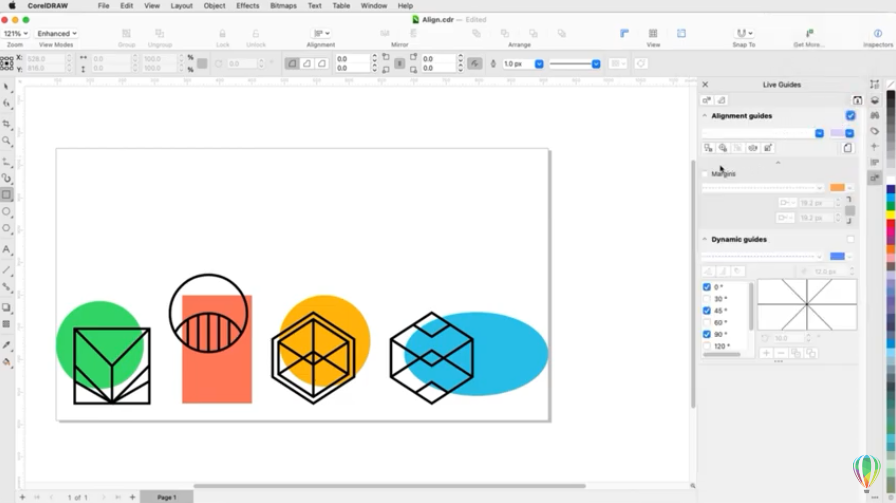The height and width of the screenshot is (503, 896).
Task: Select the Text tool
Action: 6,249
